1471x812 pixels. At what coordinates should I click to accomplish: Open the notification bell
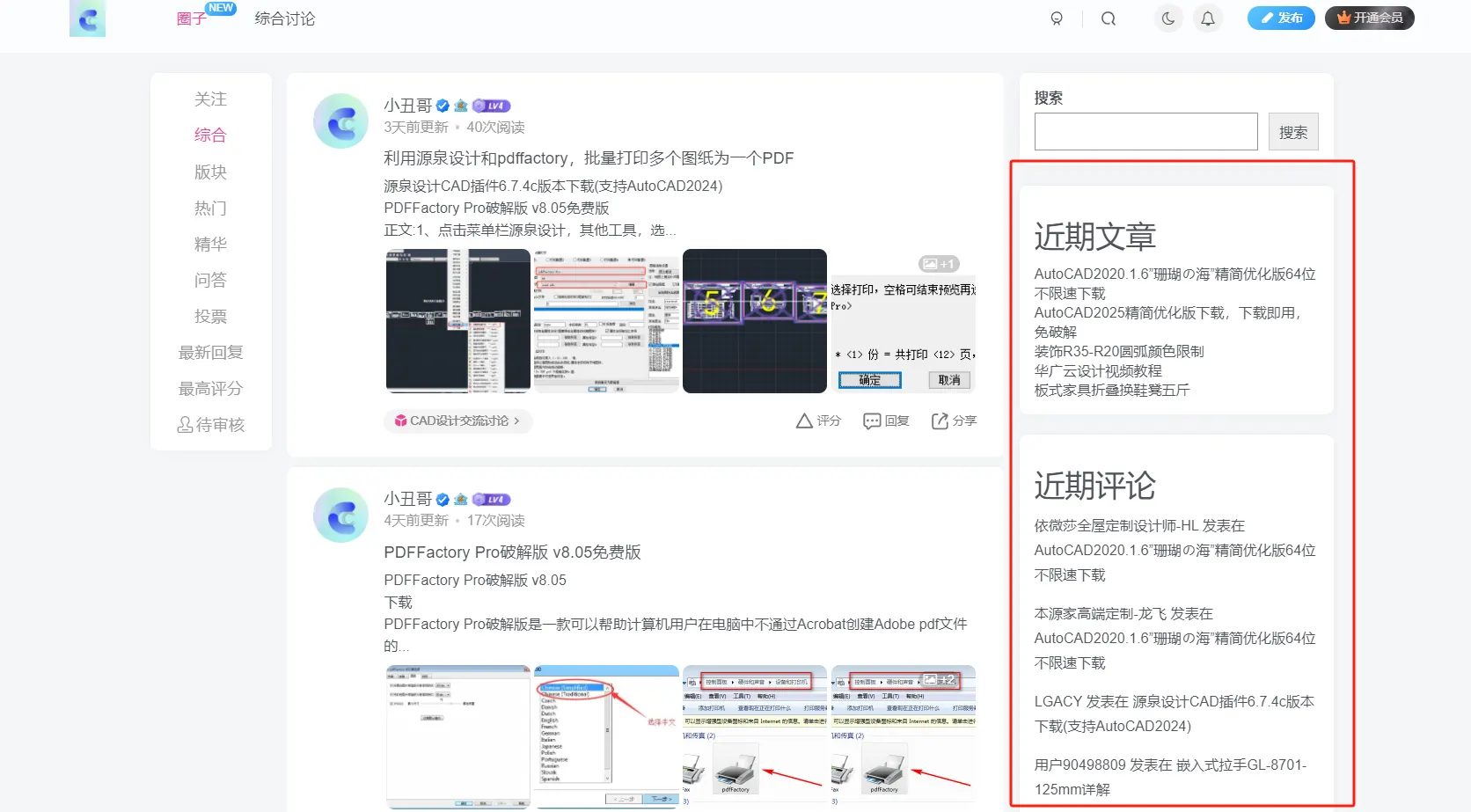point(1208,18)
